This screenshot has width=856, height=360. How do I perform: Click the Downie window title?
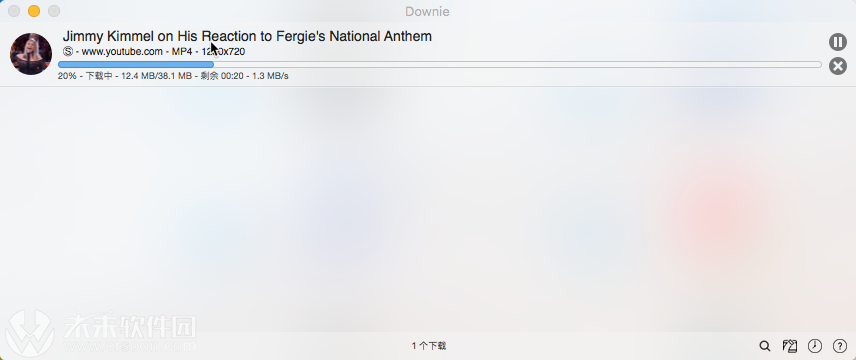427,11
